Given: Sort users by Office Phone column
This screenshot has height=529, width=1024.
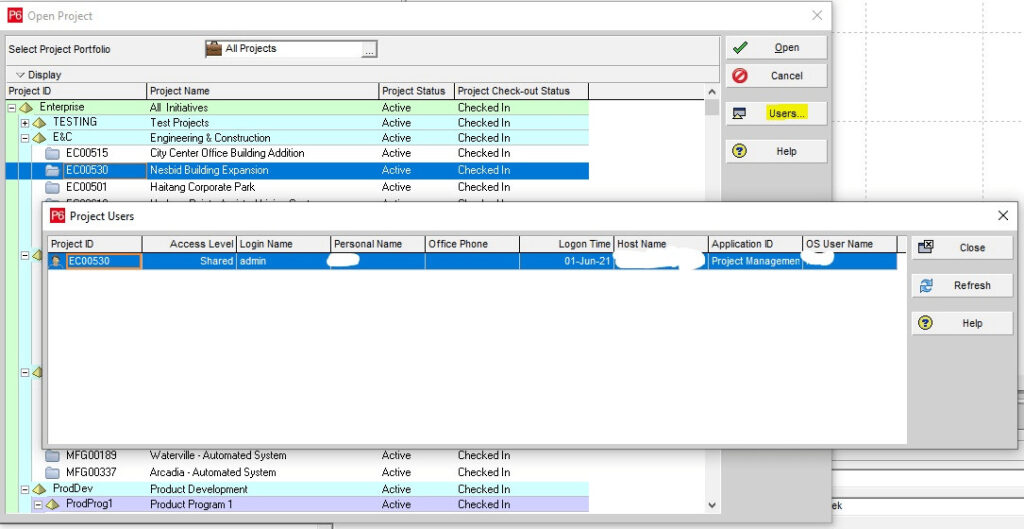Looking at the screenshot, I should click(x=472, y=244).
